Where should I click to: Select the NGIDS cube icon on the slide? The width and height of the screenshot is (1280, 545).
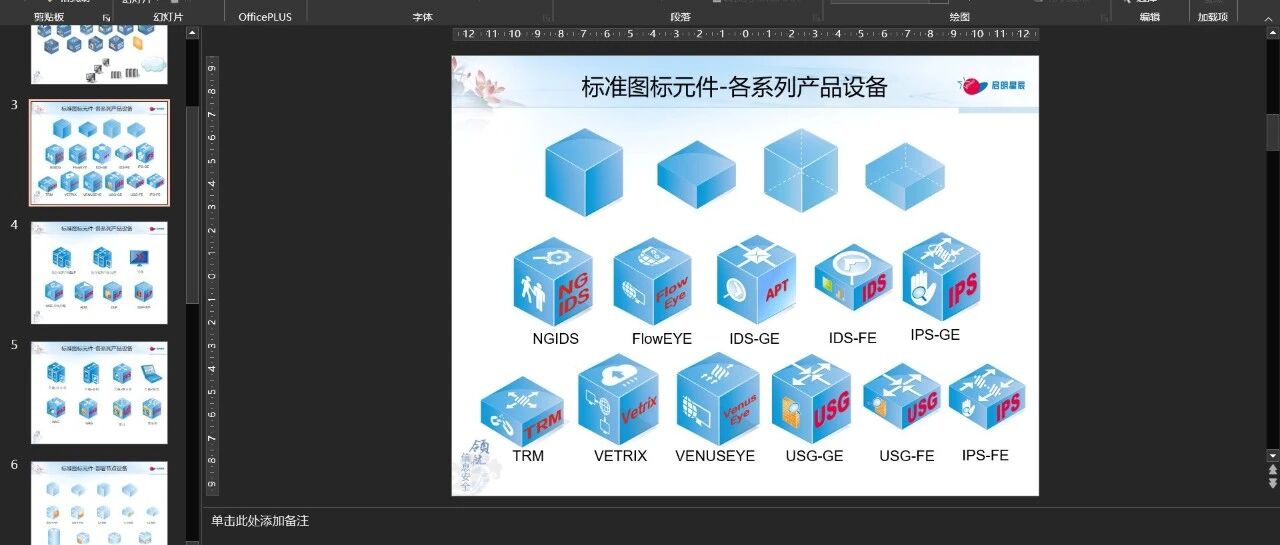click(553, 281)
